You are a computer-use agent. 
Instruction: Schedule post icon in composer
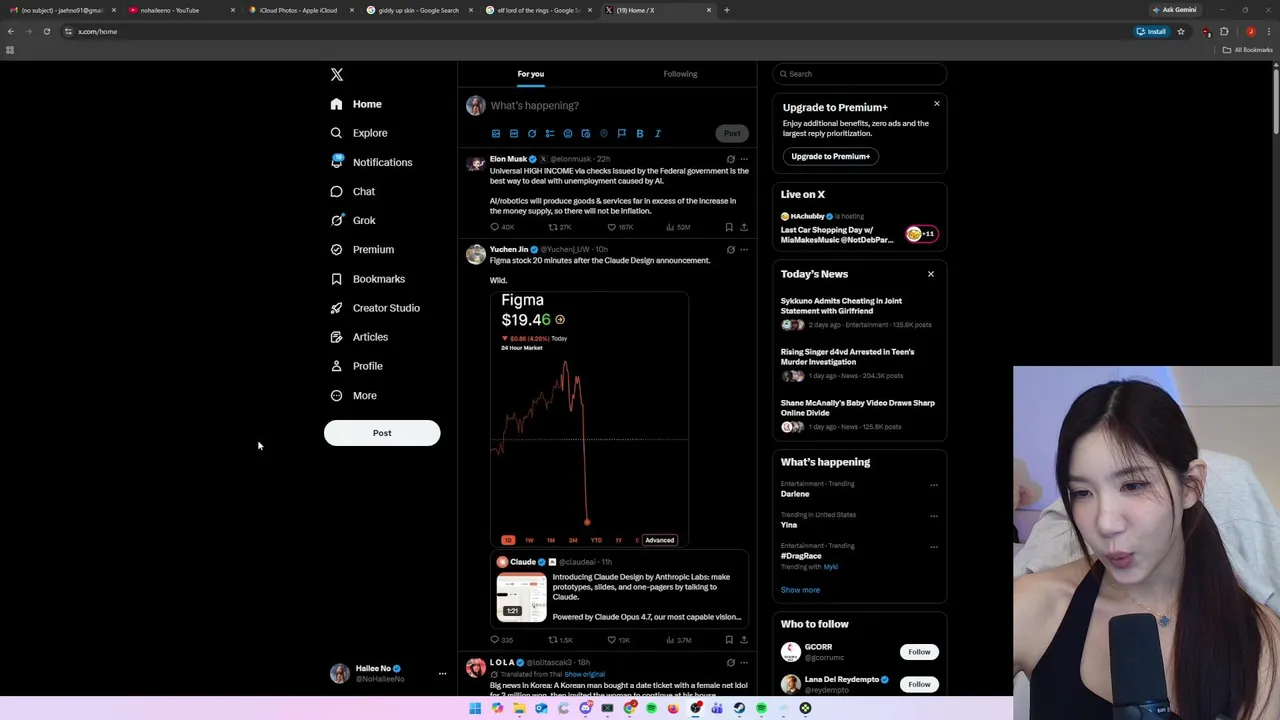pos(586,133)
